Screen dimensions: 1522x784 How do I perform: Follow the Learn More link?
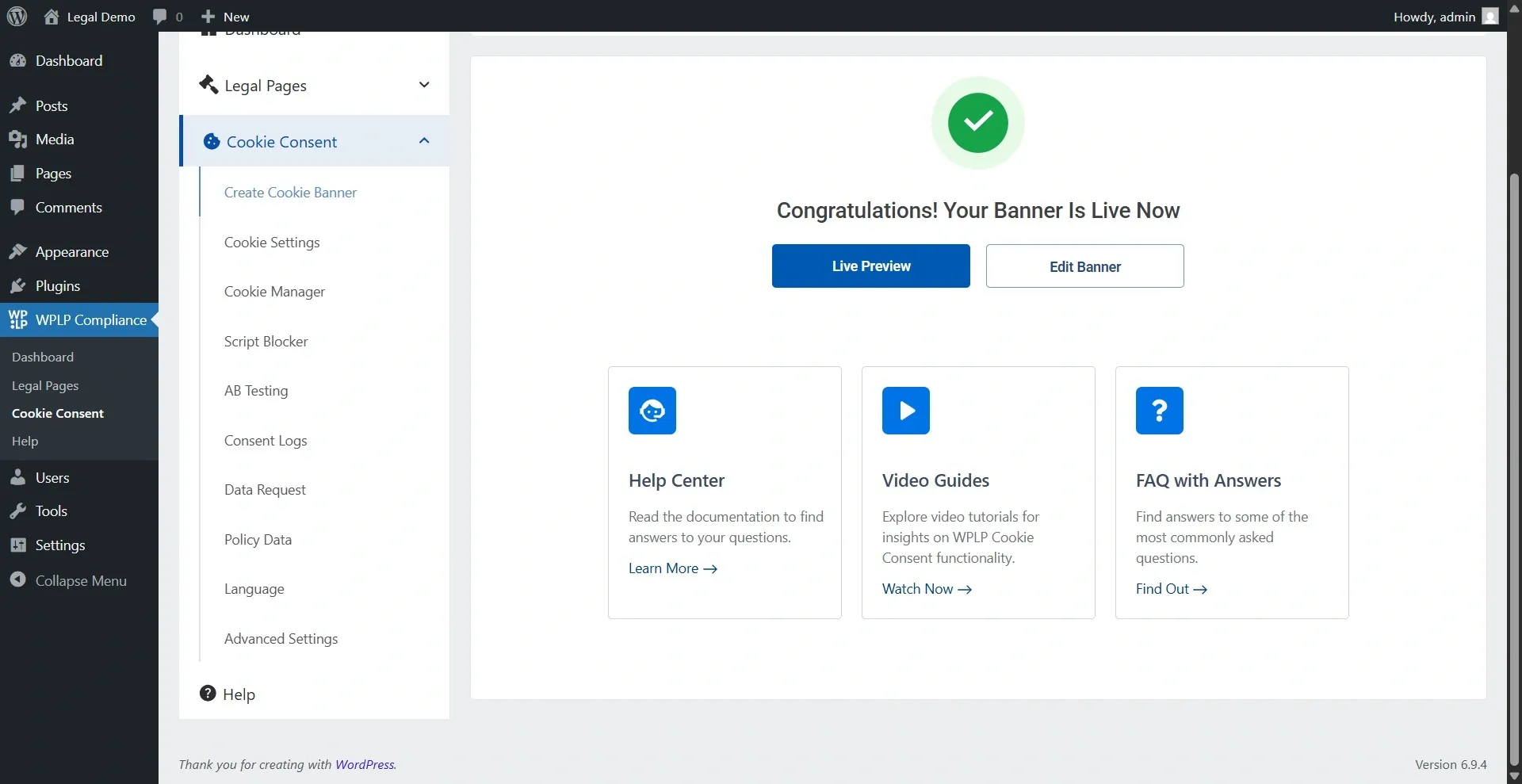[673, 568]
